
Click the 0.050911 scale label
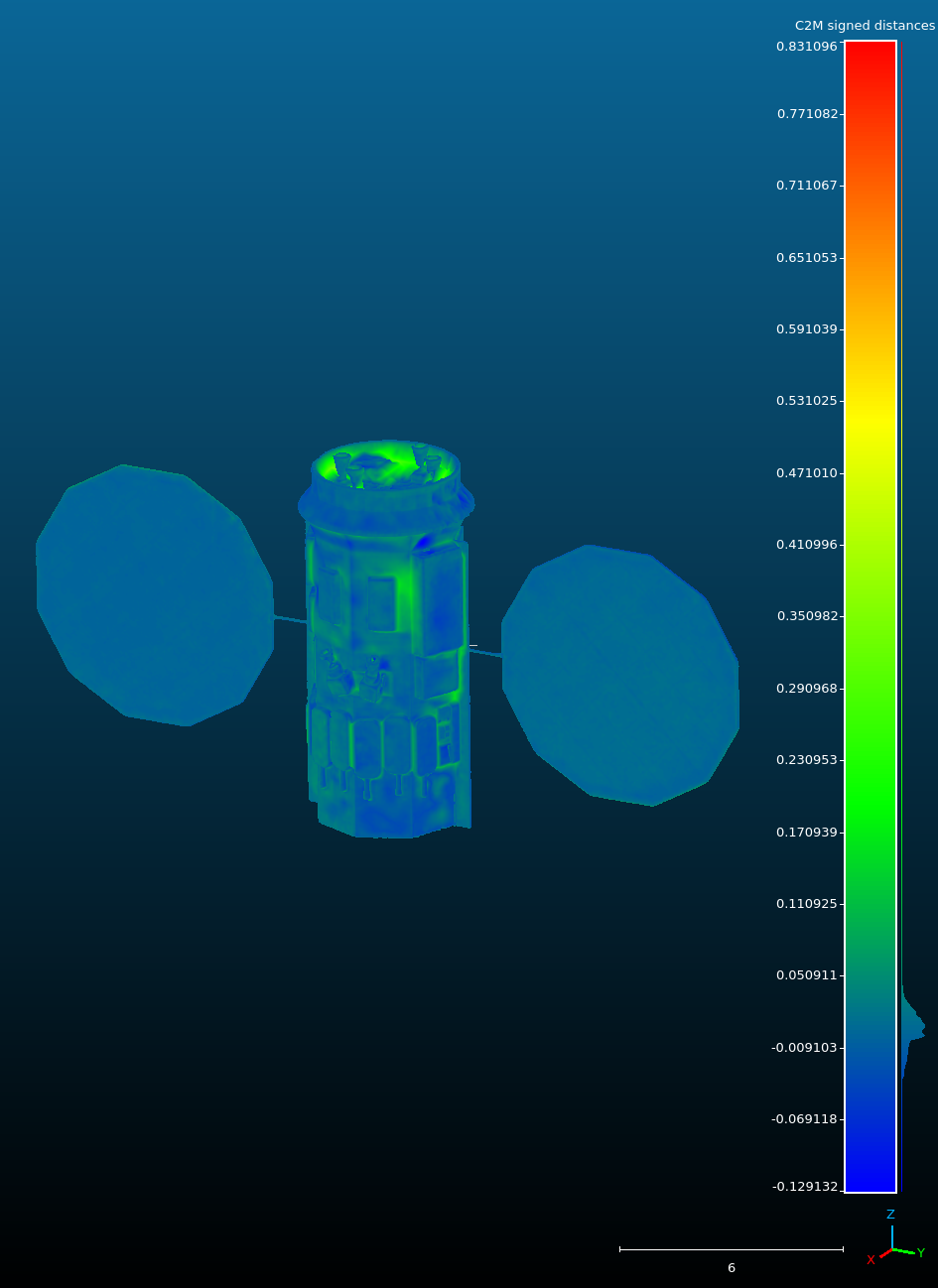[x=806, y=975]
